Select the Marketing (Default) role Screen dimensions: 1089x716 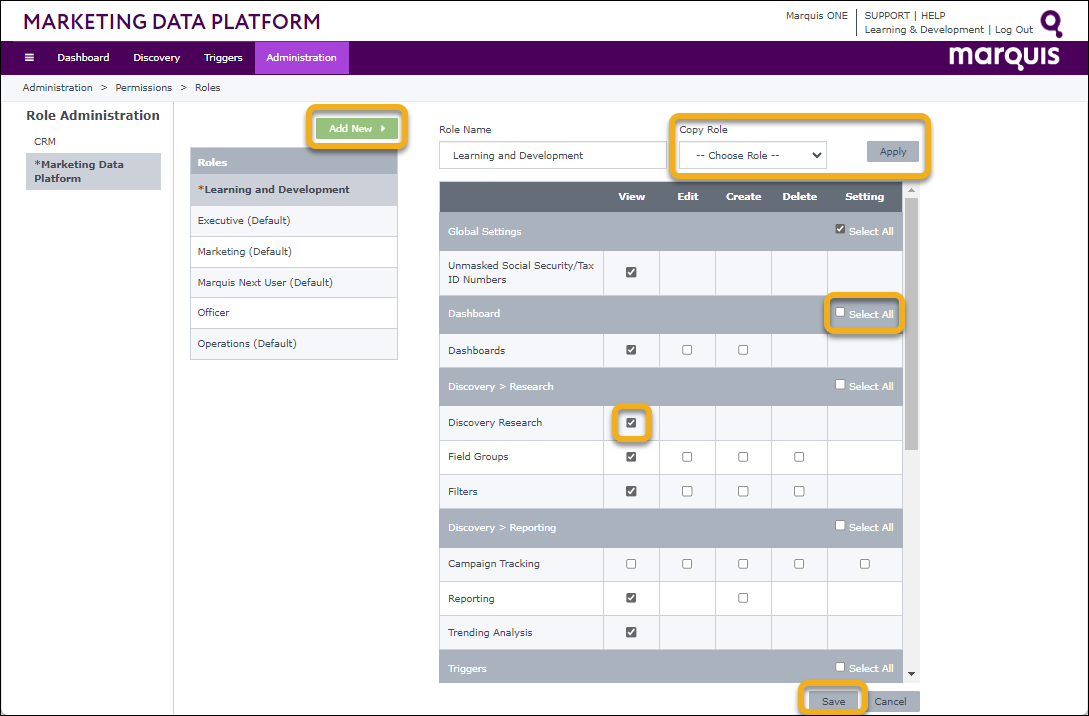tap(294, 251)
